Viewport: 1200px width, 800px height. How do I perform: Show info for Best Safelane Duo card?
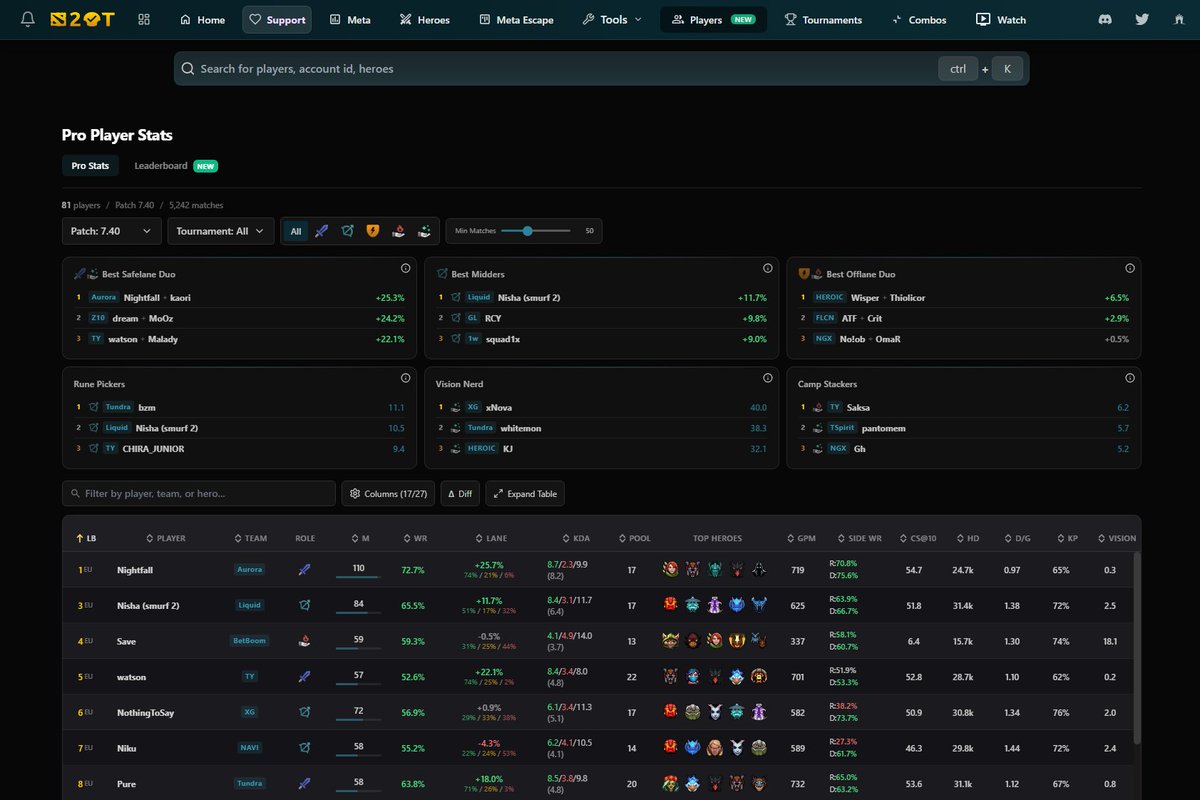[405, 268]
